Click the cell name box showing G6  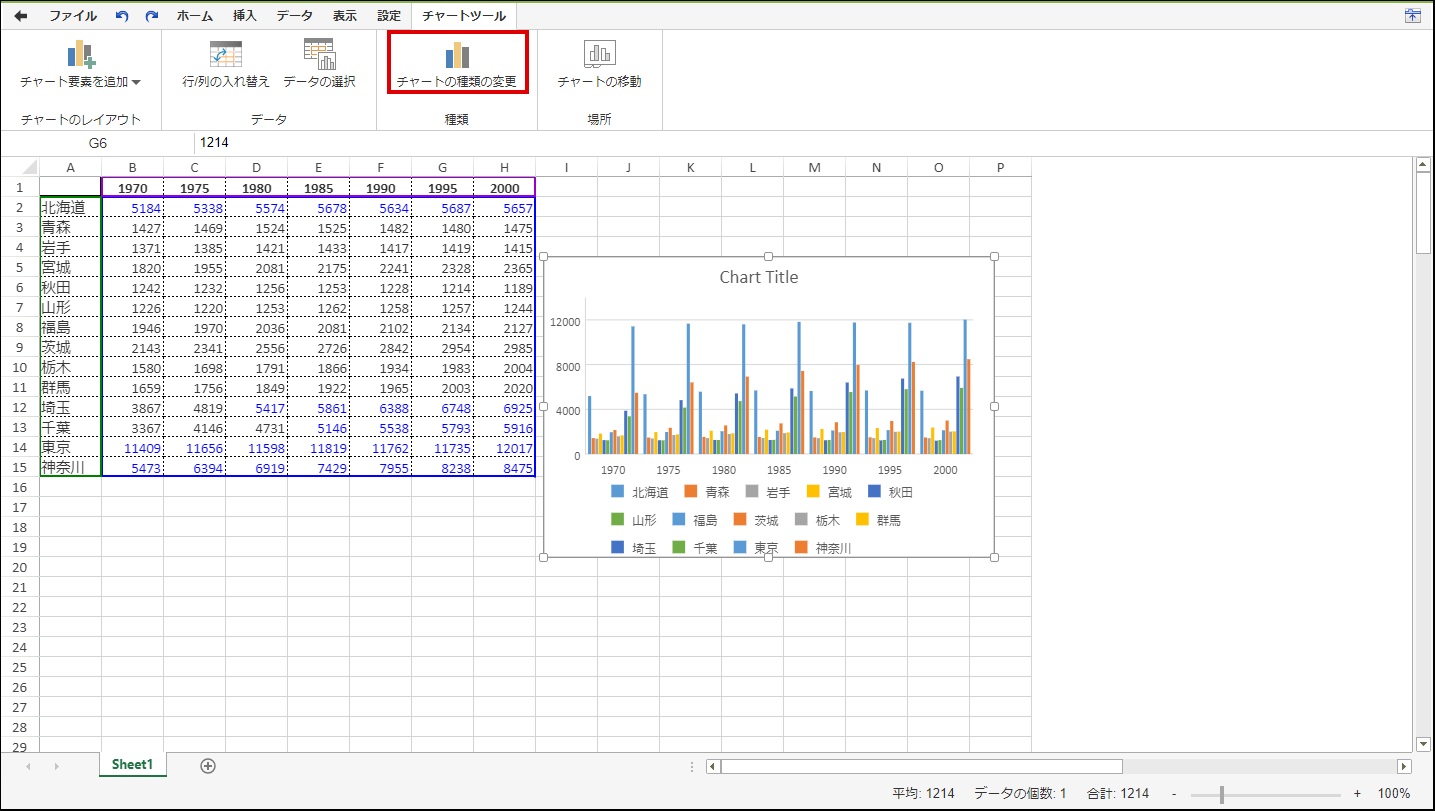pos(97,143)
